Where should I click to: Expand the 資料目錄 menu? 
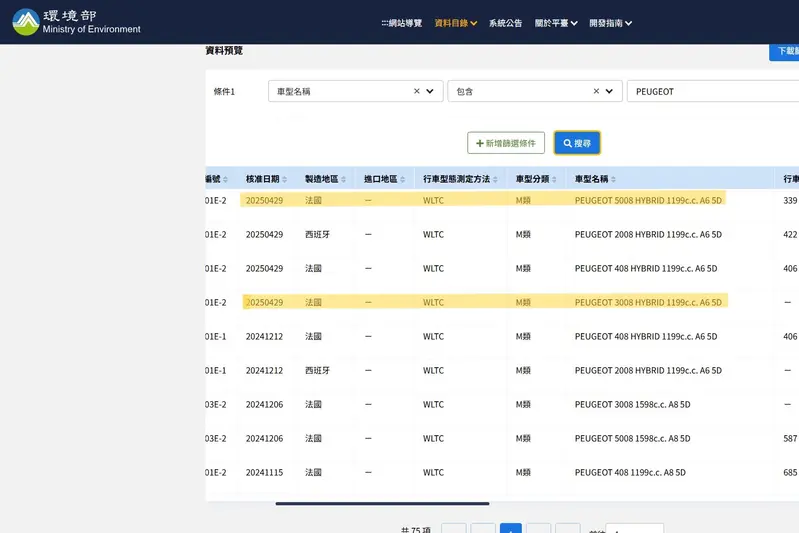(456, 23)
